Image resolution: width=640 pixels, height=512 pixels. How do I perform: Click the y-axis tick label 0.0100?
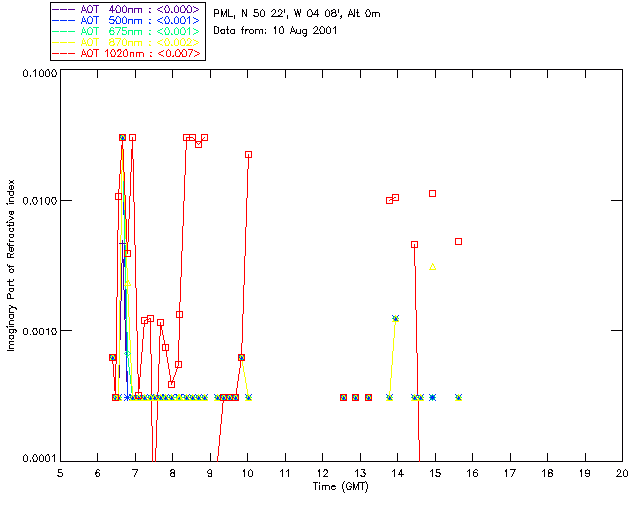tap(40, 201)
